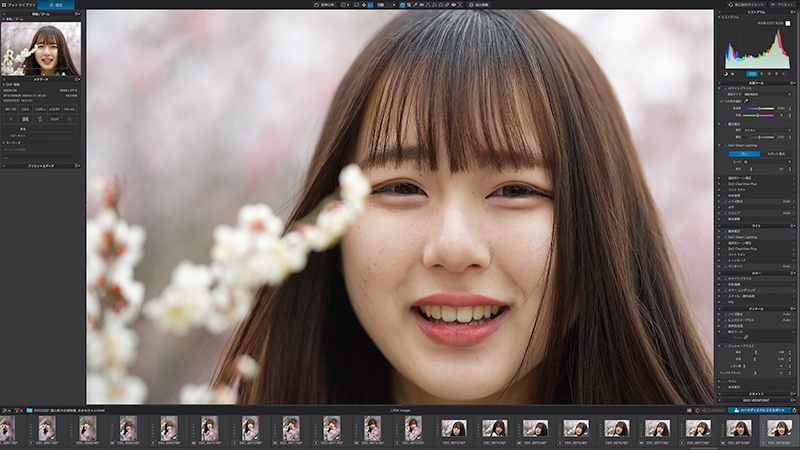This screenshot has height=450, width=800.
Task: Expand the DxO ClearView Plus section
Action: point(719,184)
